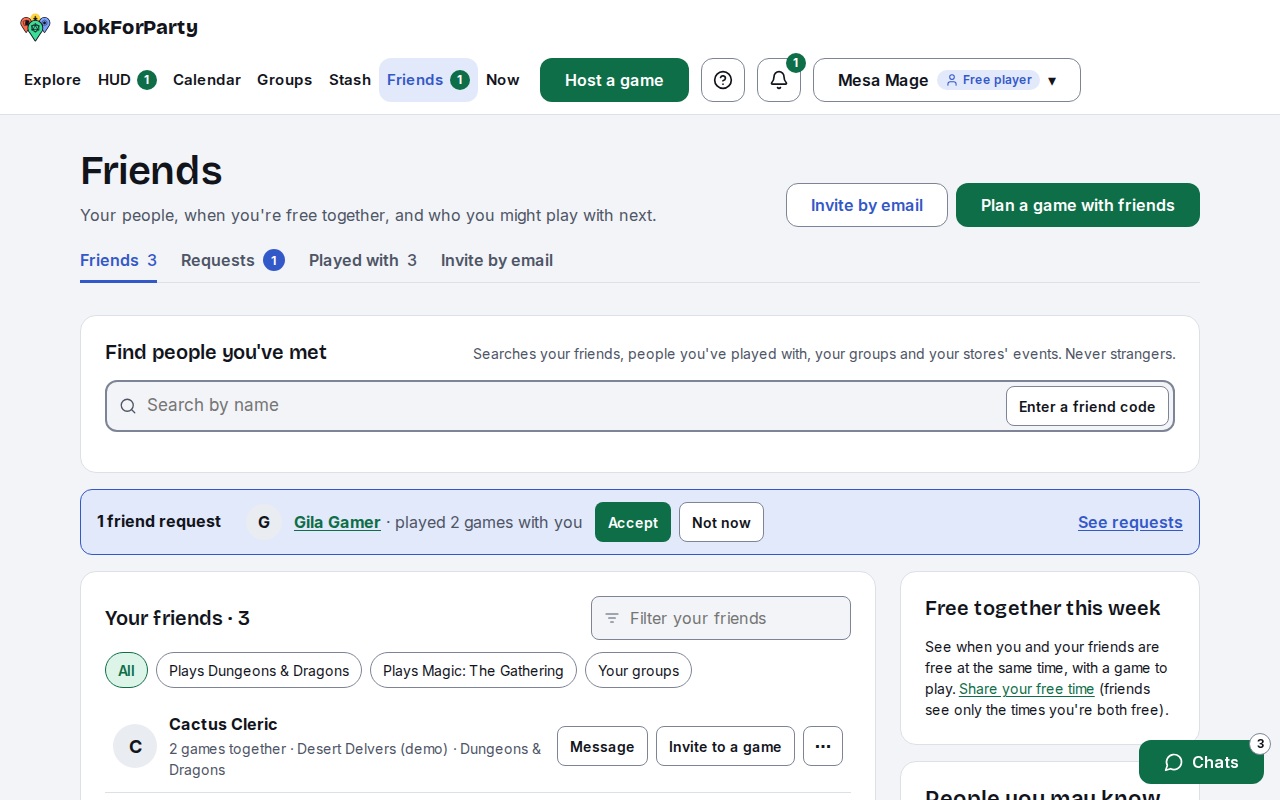1280x800 pixels.
Task: Click the Gila Gamer avatar
Action: click(x=264, y=522)
